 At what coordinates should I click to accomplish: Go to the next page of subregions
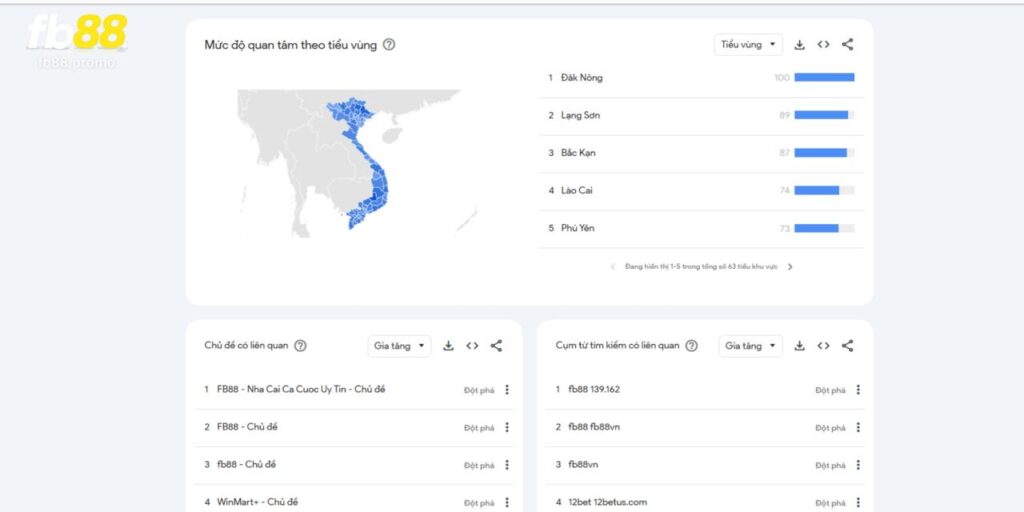(790, 267)
